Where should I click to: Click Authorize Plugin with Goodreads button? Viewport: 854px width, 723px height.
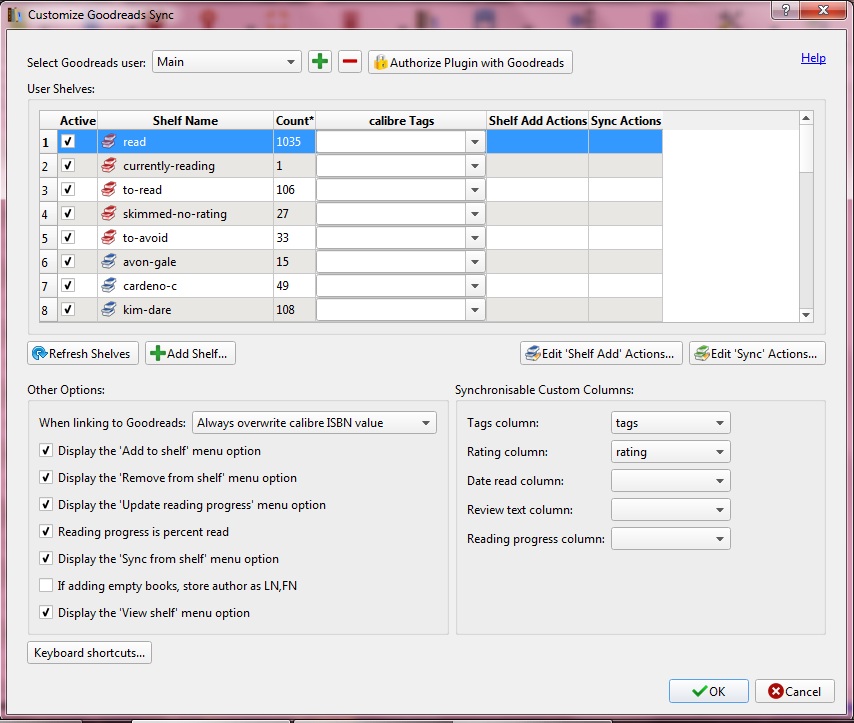point(470,62)
